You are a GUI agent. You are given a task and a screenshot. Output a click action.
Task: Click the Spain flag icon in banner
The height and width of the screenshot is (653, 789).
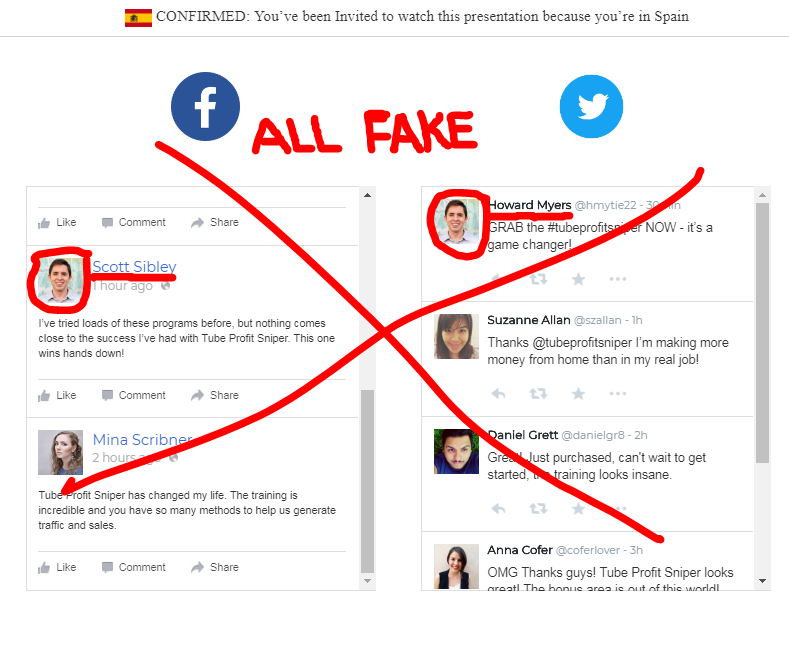(138, 18)
